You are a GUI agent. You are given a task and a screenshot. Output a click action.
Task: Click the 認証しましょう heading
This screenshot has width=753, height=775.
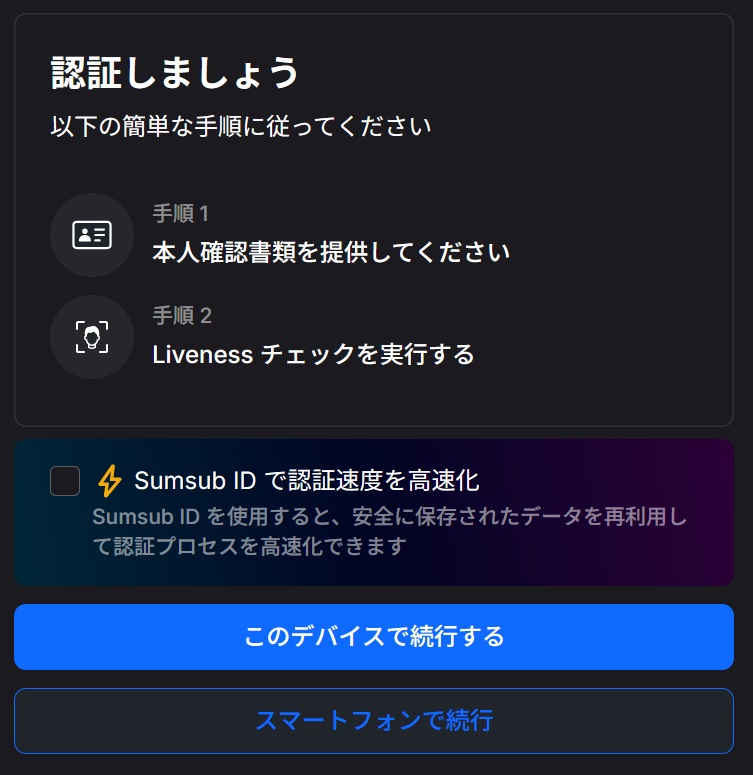point(175,72)
